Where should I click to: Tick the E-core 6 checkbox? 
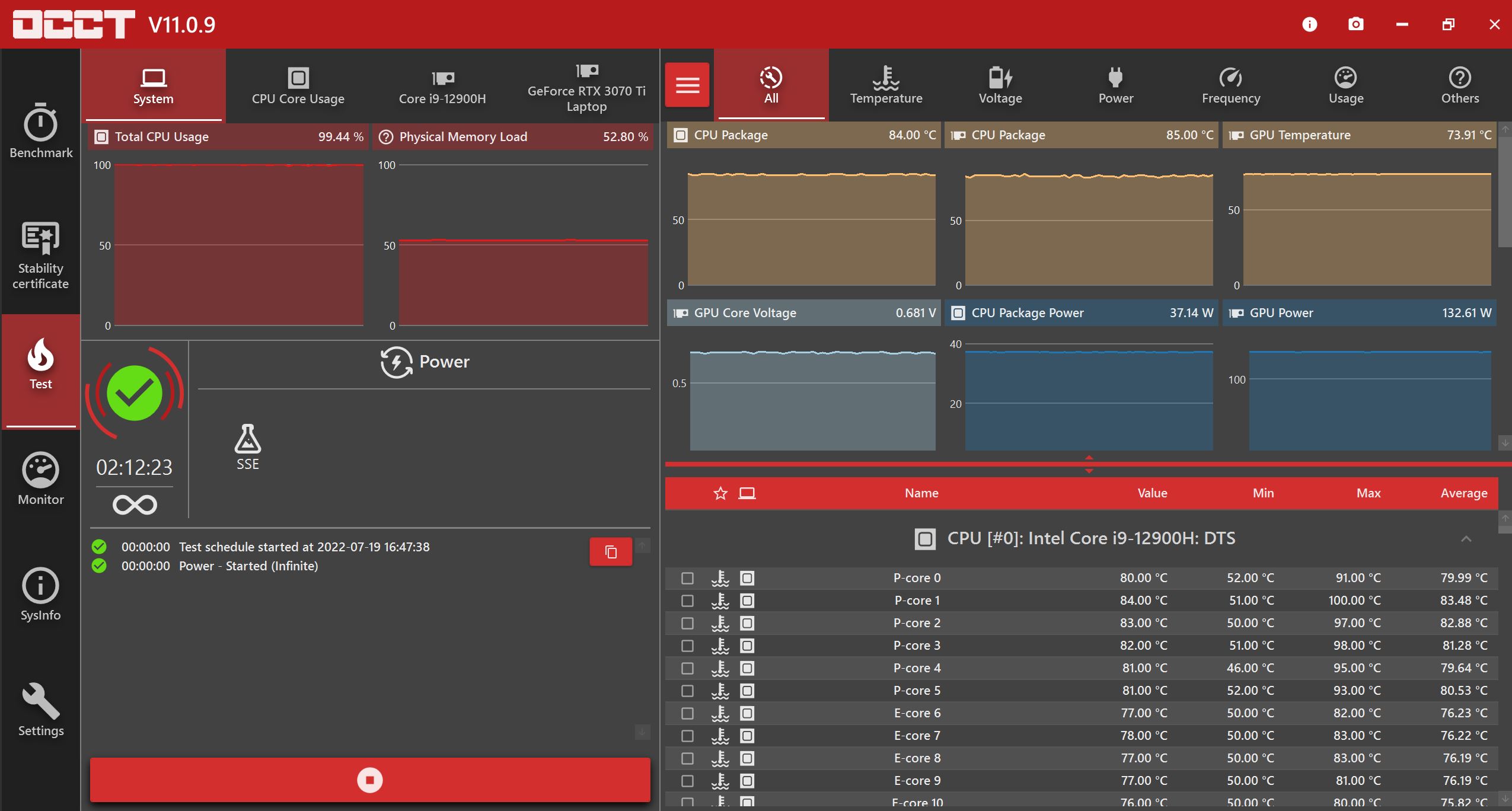coord(687,713)
